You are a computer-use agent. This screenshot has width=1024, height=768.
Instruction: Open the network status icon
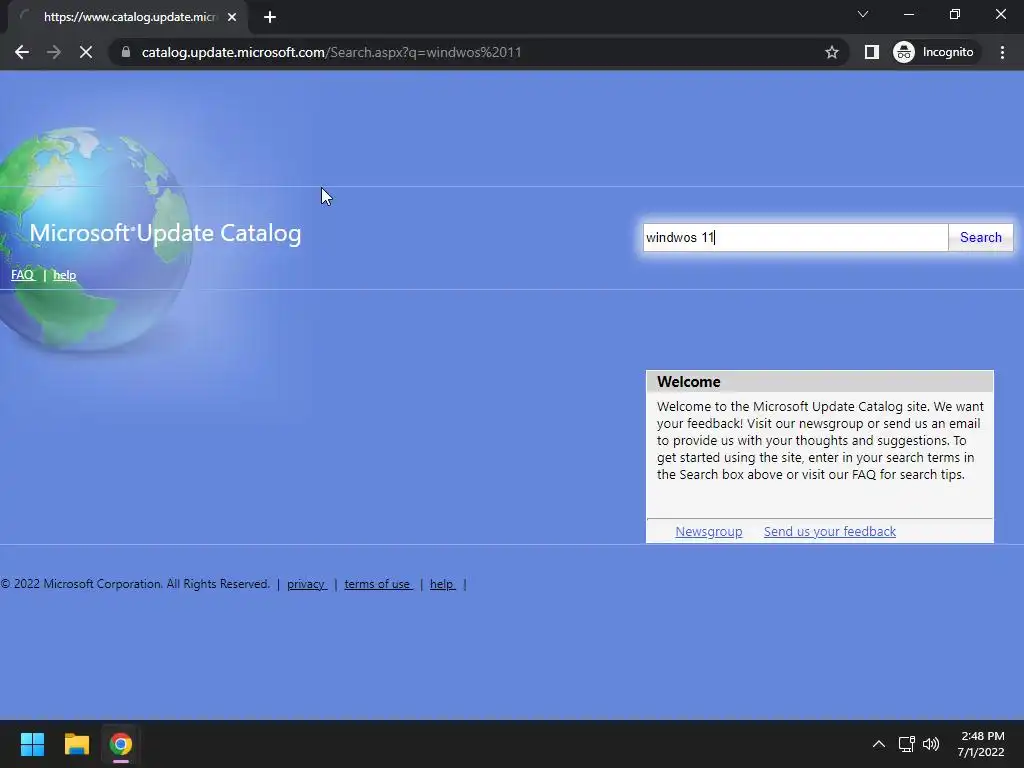[906, 744]
